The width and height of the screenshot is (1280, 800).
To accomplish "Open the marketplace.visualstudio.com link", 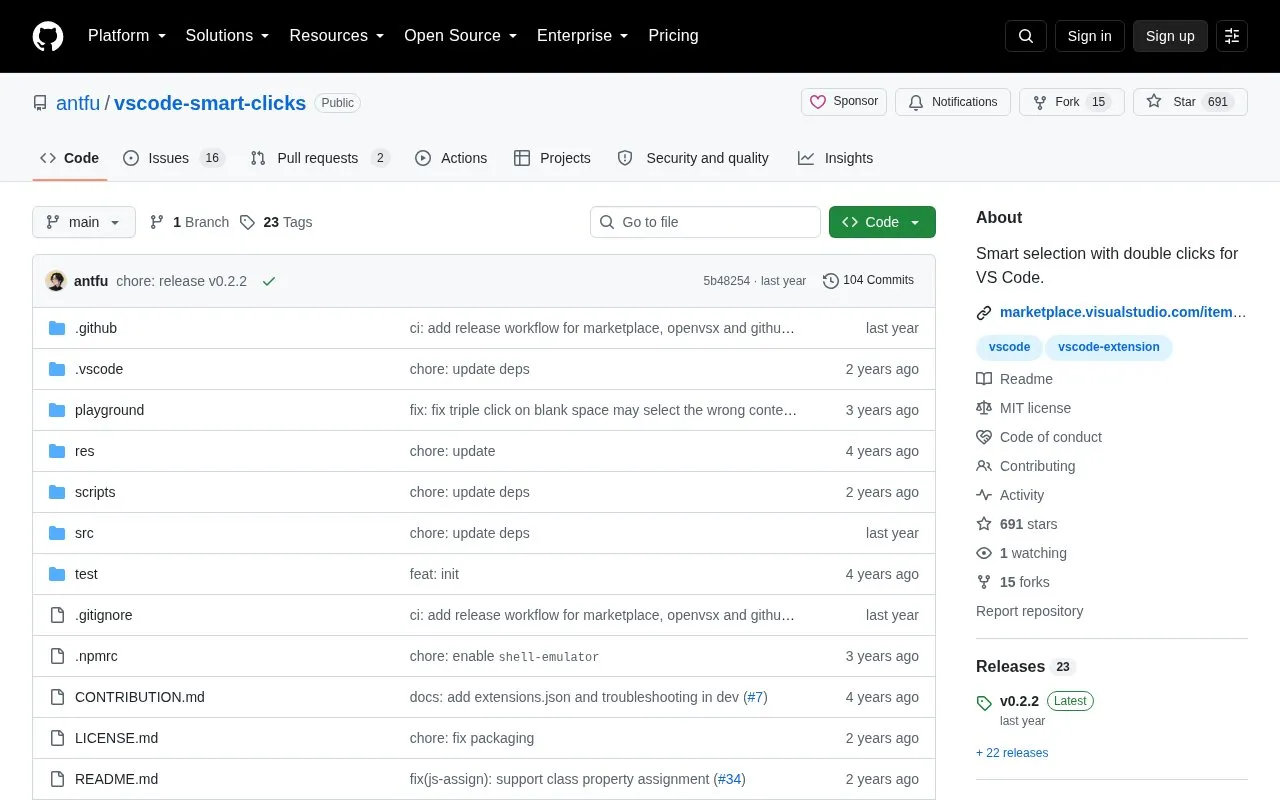I will tap(1123, 312).
